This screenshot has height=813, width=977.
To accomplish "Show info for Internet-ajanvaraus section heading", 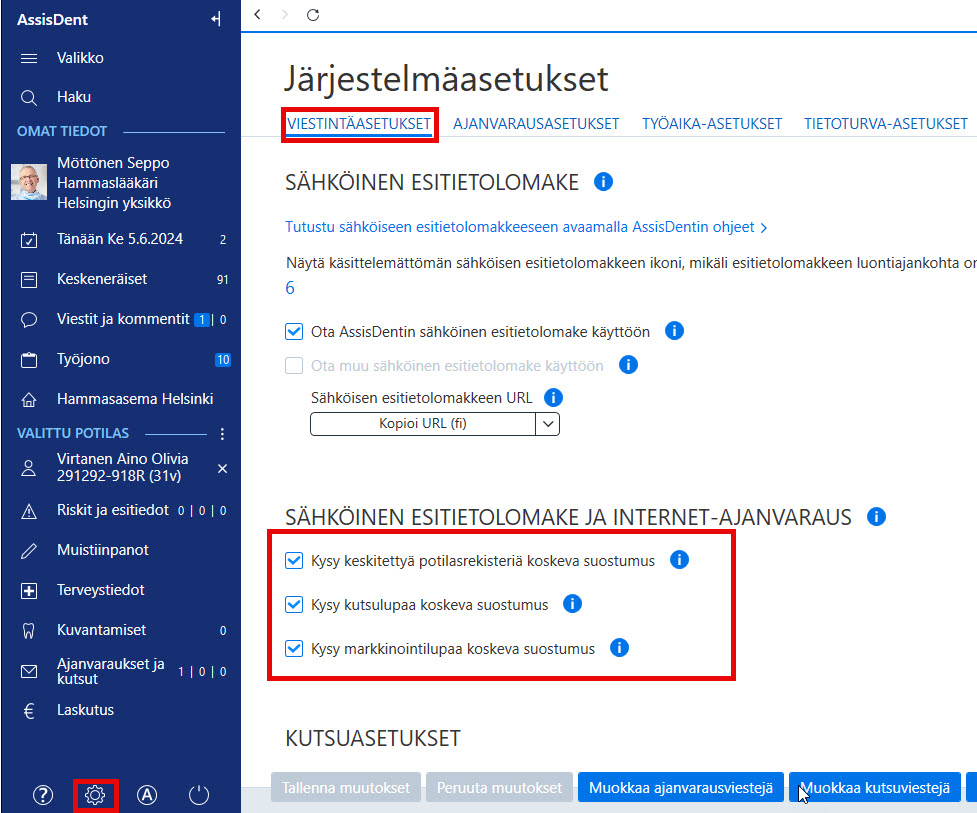I will [876, 516].
